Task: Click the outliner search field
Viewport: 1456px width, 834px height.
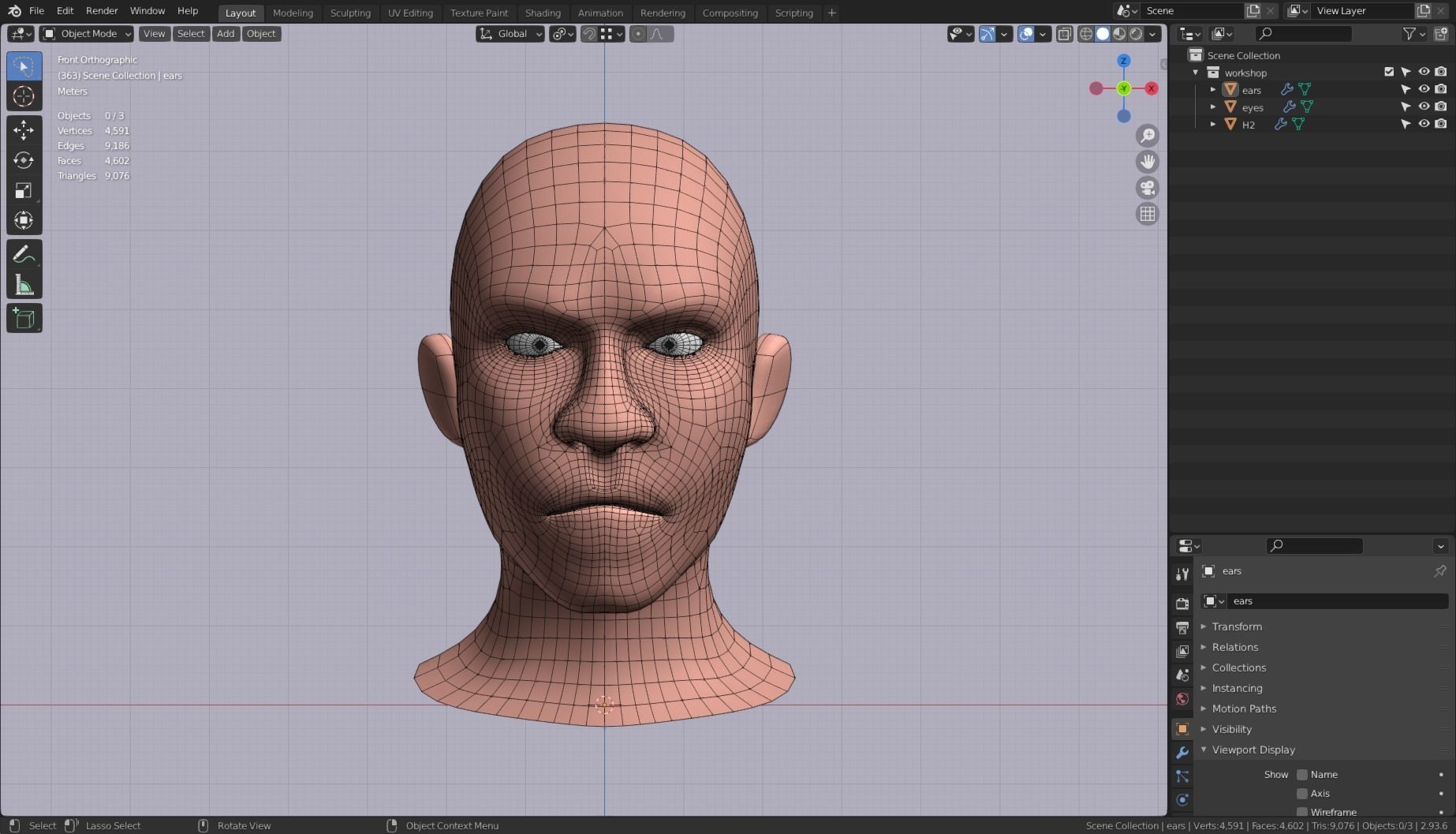Action: tap(1304, 33)
